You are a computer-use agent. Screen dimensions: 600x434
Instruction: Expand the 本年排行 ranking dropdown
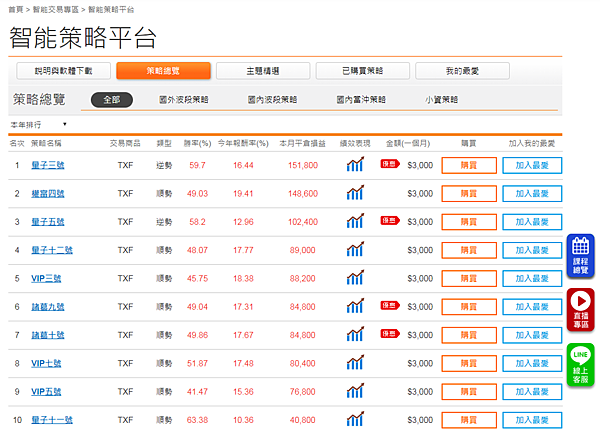(38, 125)
